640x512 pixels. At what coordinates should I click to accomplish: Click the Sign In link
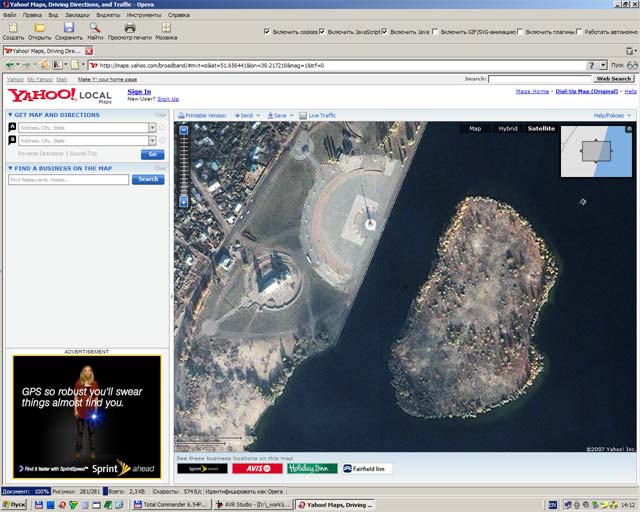pyautogui.click(x=139, y=91)
